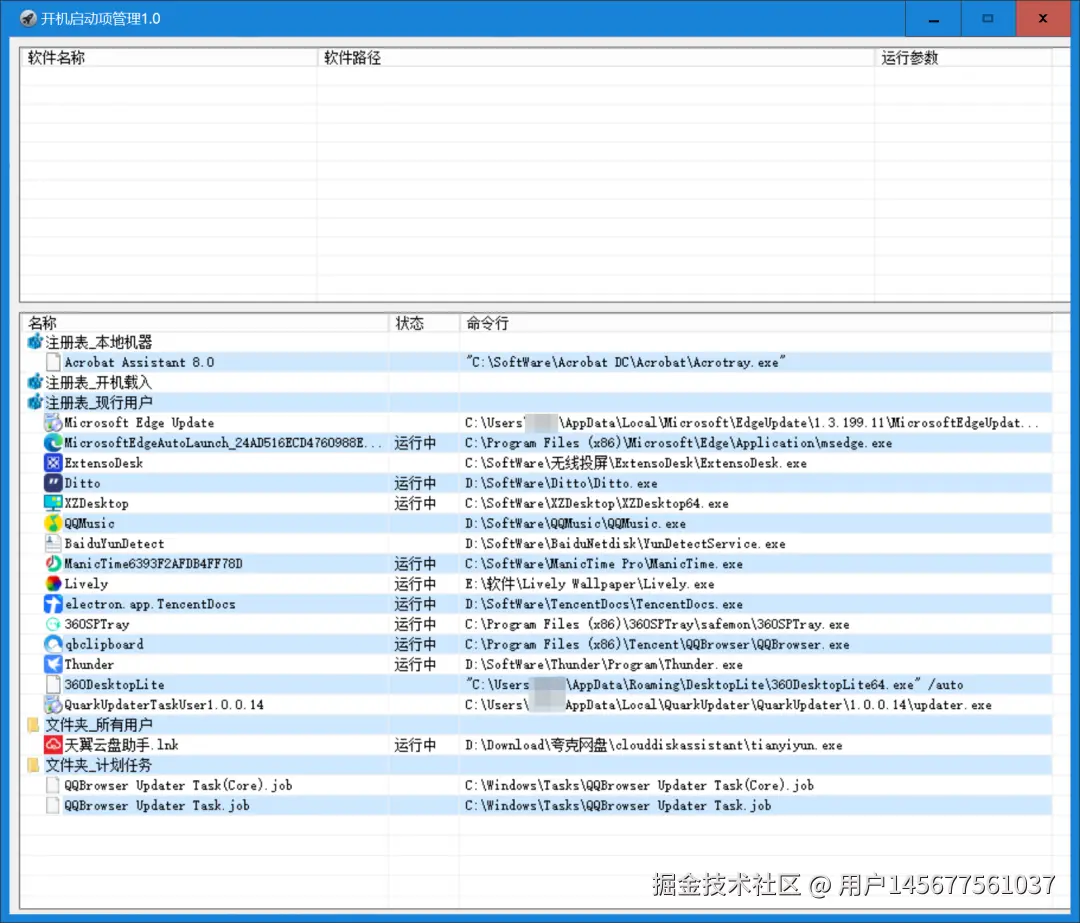The height and width of the screenshot is (923, 1080).
Task: Click the QuarkUpdaterTaskUser icon
Action: coord(53,705)
